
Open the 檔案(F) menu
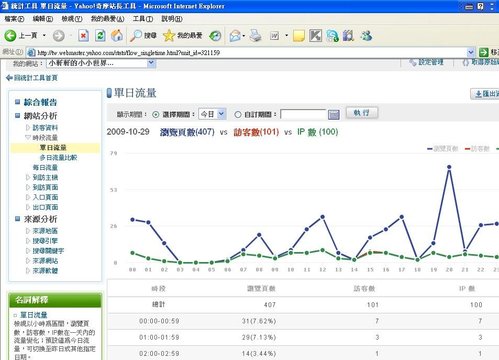click(x=14, y=19)
